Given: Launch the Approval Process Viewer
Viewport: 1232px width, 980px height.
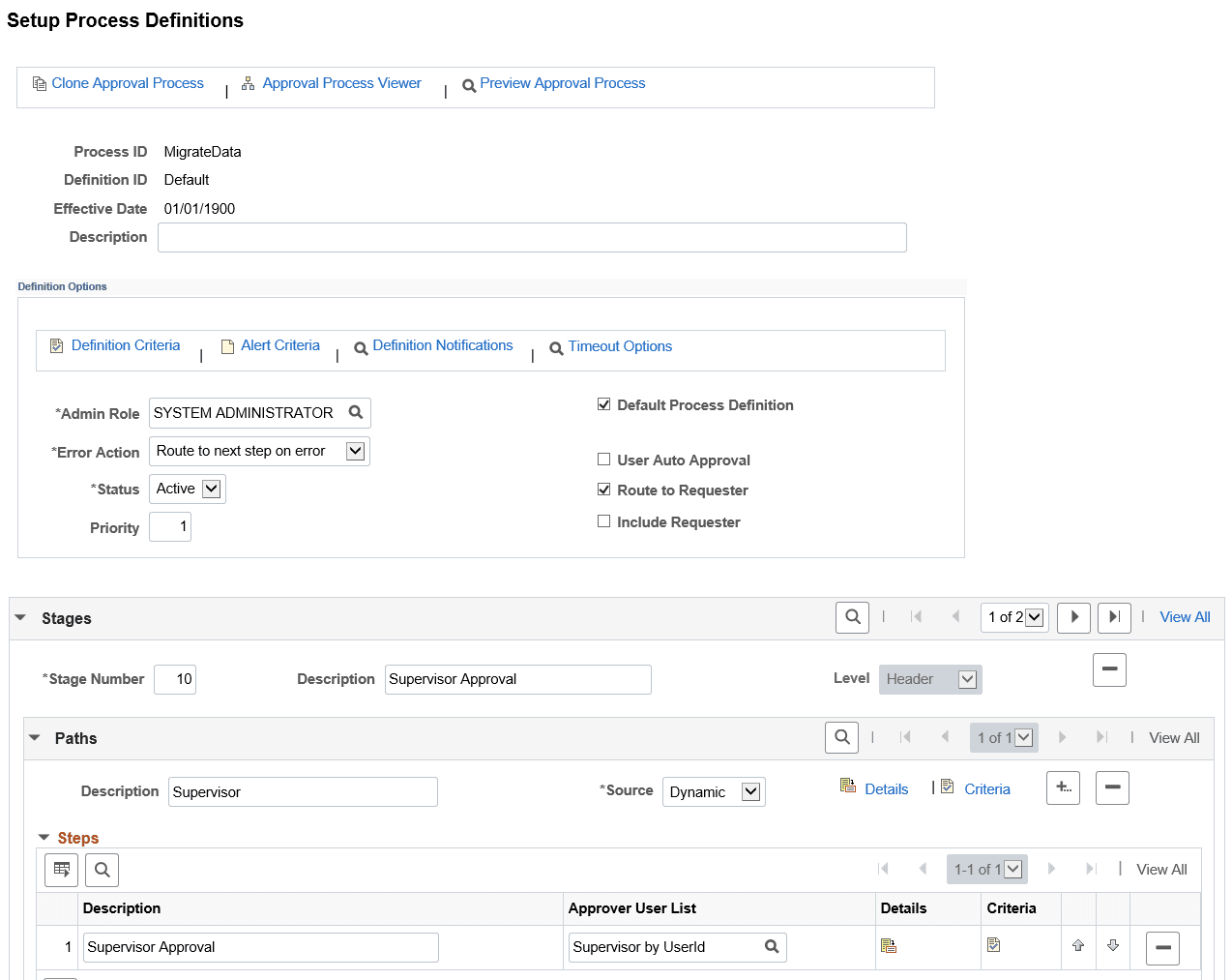Looking at the screenshot, I should point(341,83).
